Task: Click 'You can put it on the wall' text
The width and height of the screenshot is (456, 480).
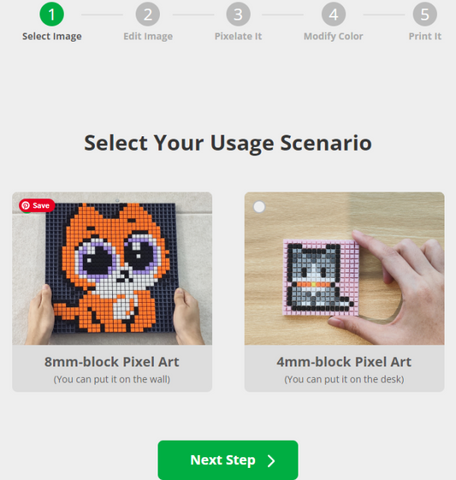Action: tap(112, 379)
